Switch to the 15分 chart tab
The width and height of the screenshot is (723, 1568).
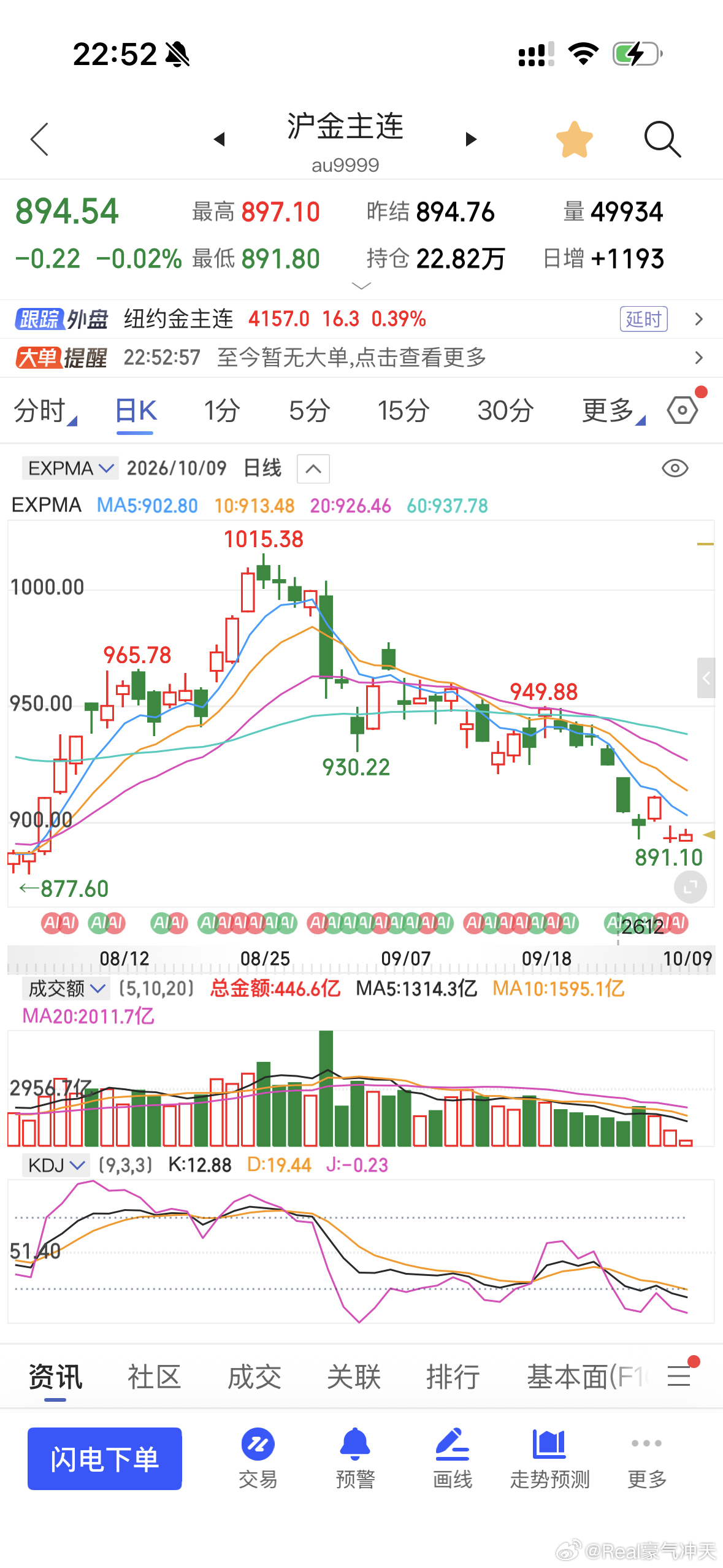pyautogui.click(x=403, y=410)
